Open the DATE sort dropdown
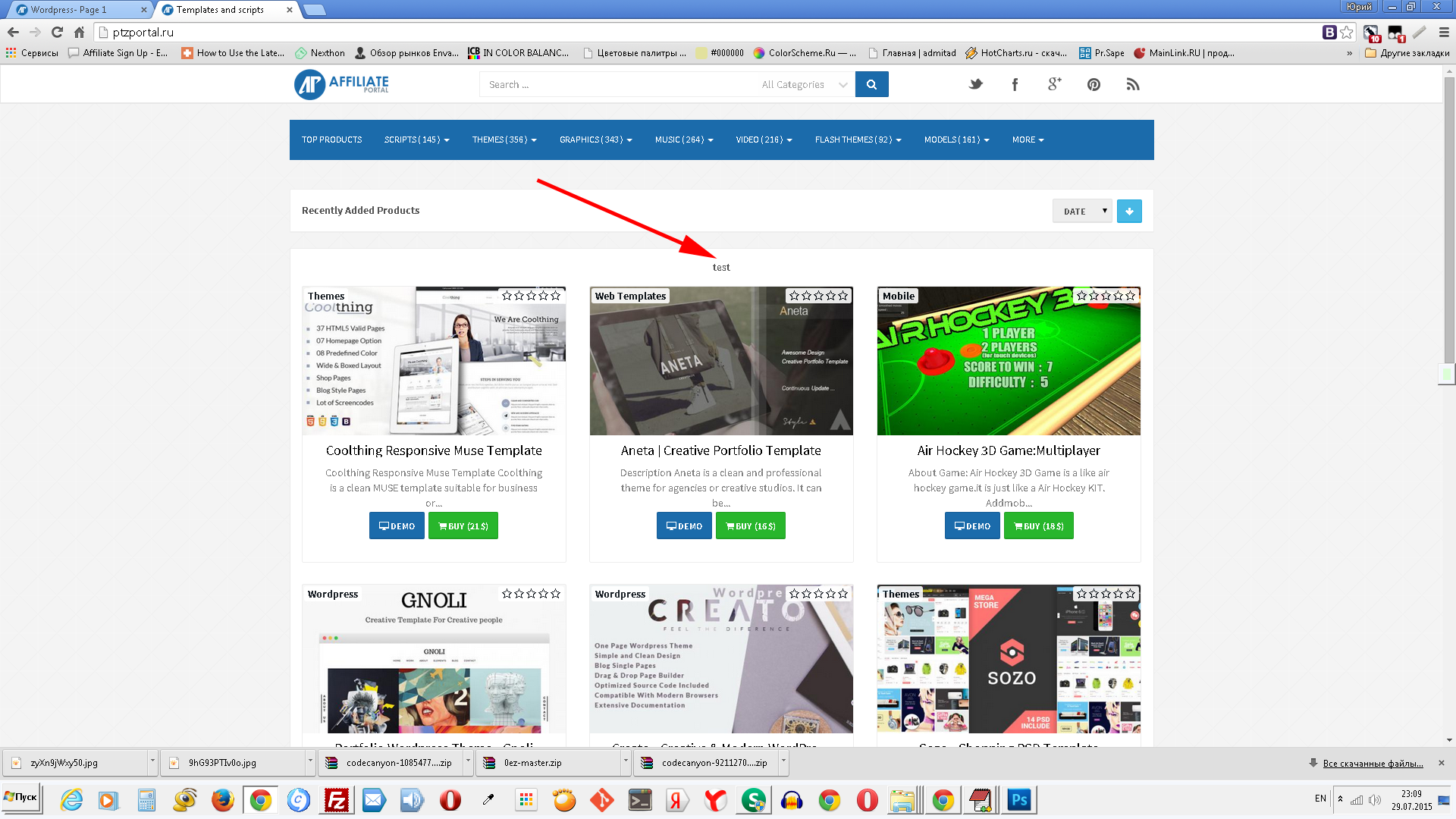The image size is (1456, 819). tap(1082, 211)
